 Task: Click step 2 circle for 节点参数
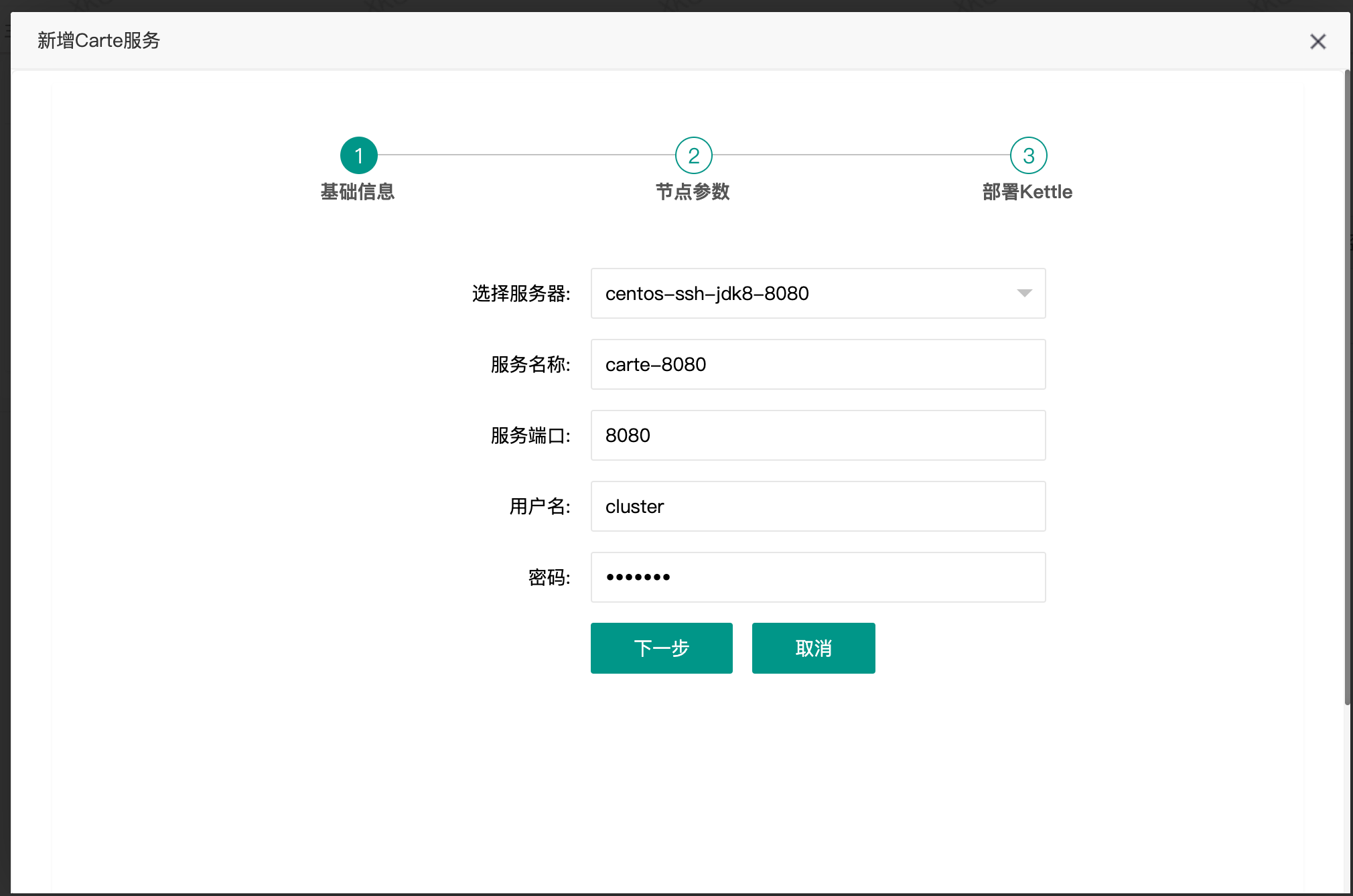(x=693, y=155)
